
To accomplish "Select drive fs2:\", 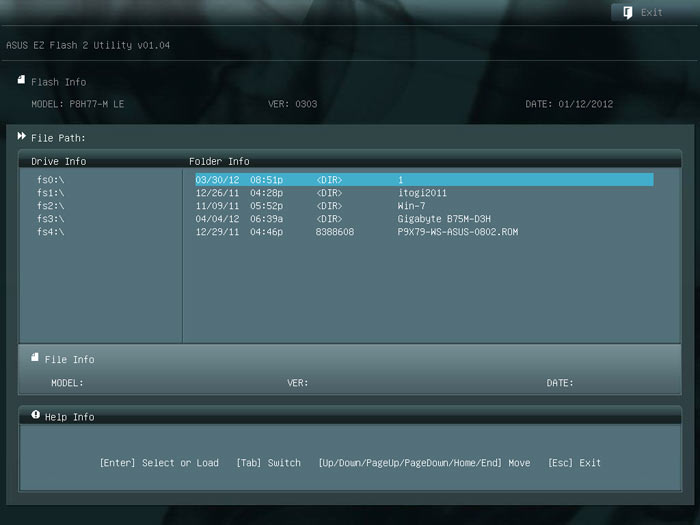I will 50,206.
